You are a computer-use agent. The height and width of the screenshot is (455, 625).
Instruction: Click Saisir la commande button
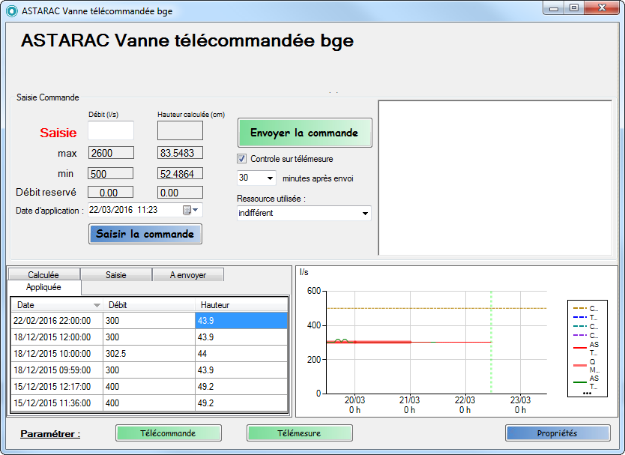pyautogui.click(x=145, y=234)
